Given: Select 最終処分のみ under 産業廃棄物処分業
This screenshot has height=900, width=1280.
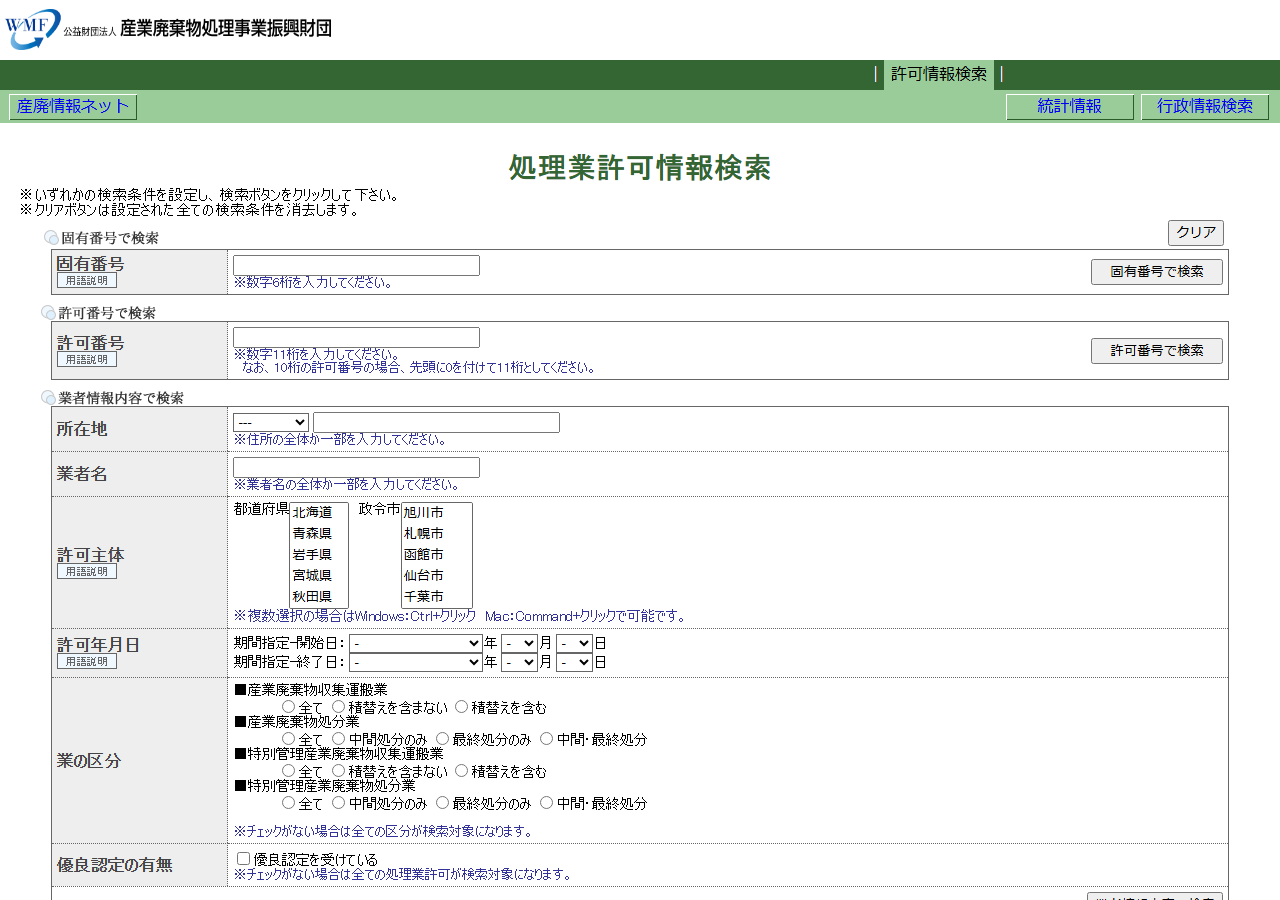Looking at the screenshot, I should click(x=442, y=739).
